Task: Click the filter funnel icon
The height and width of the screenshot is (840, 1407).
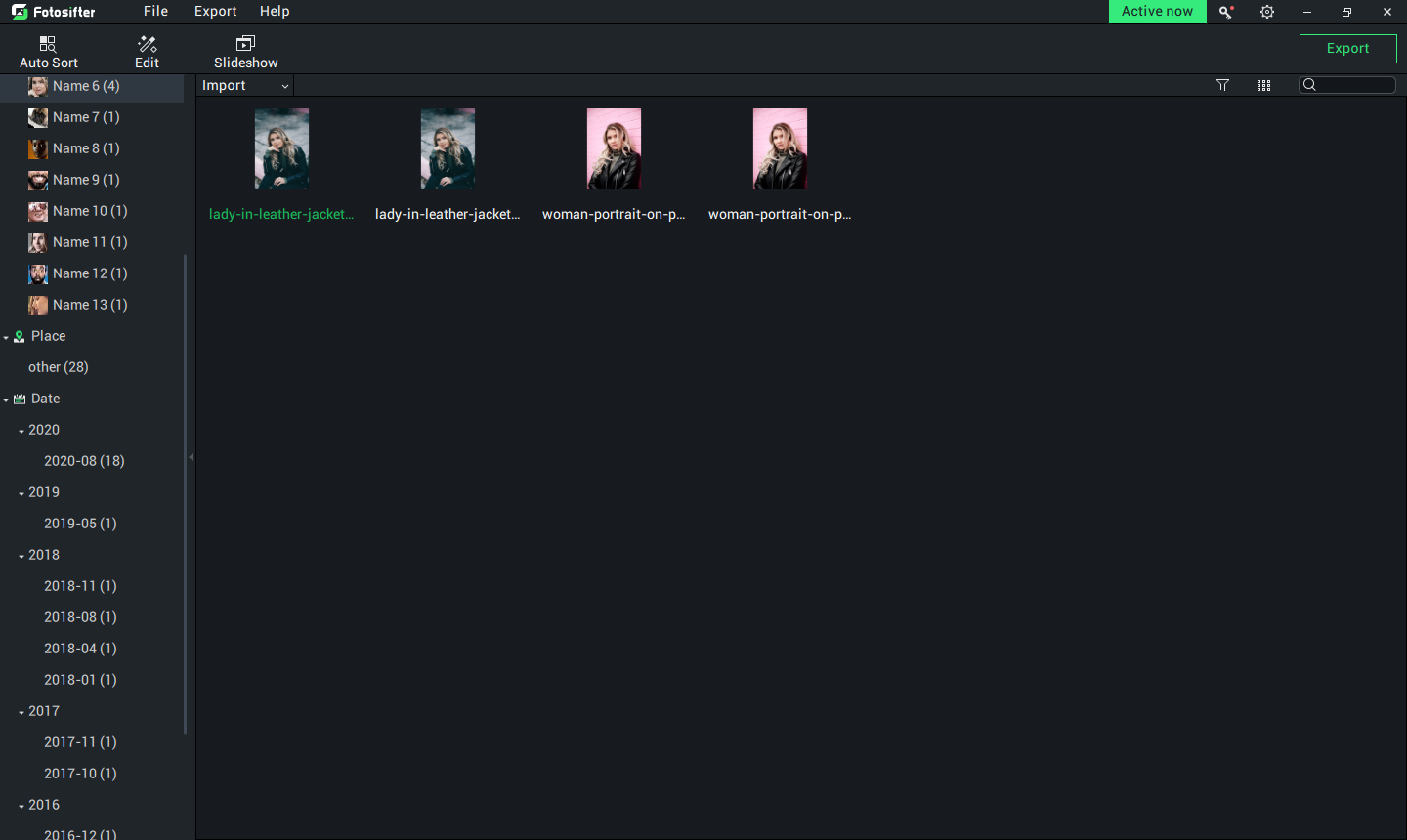Action: click(x=1222, y=85)
